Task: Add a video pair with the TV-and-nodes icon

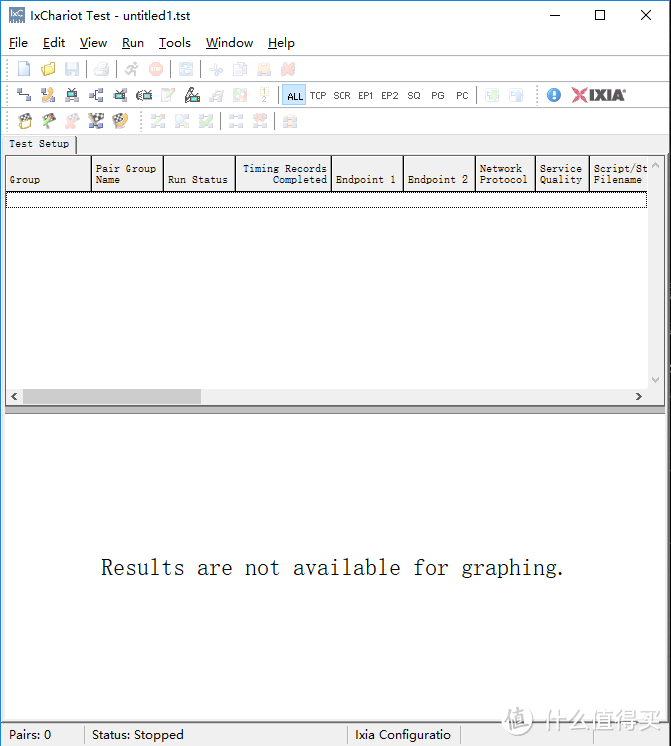Action: [x=72, y=95]
